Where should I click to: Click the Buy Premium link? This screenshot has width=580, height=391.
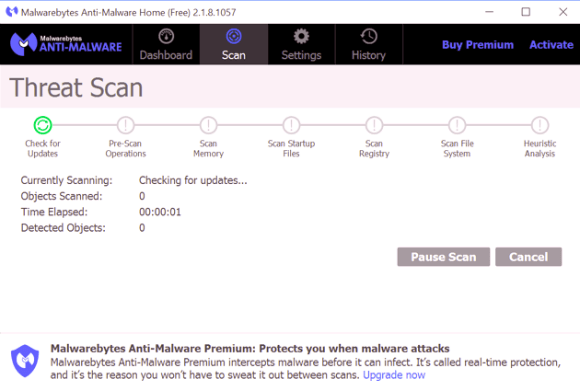pos(478,45)
